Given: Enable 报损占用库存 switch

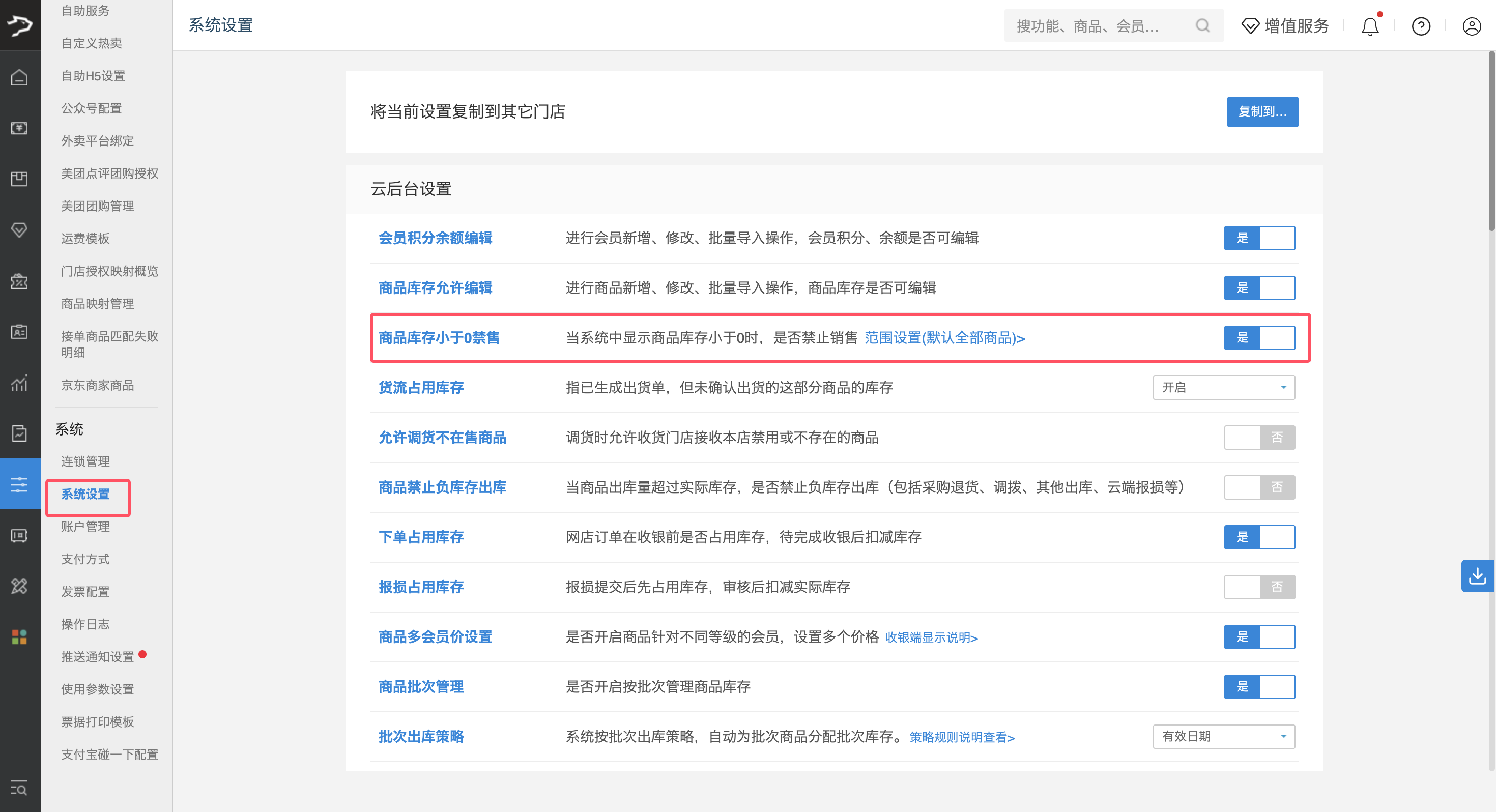Looking at the screenshot, I should click(x=1259, y=587).
